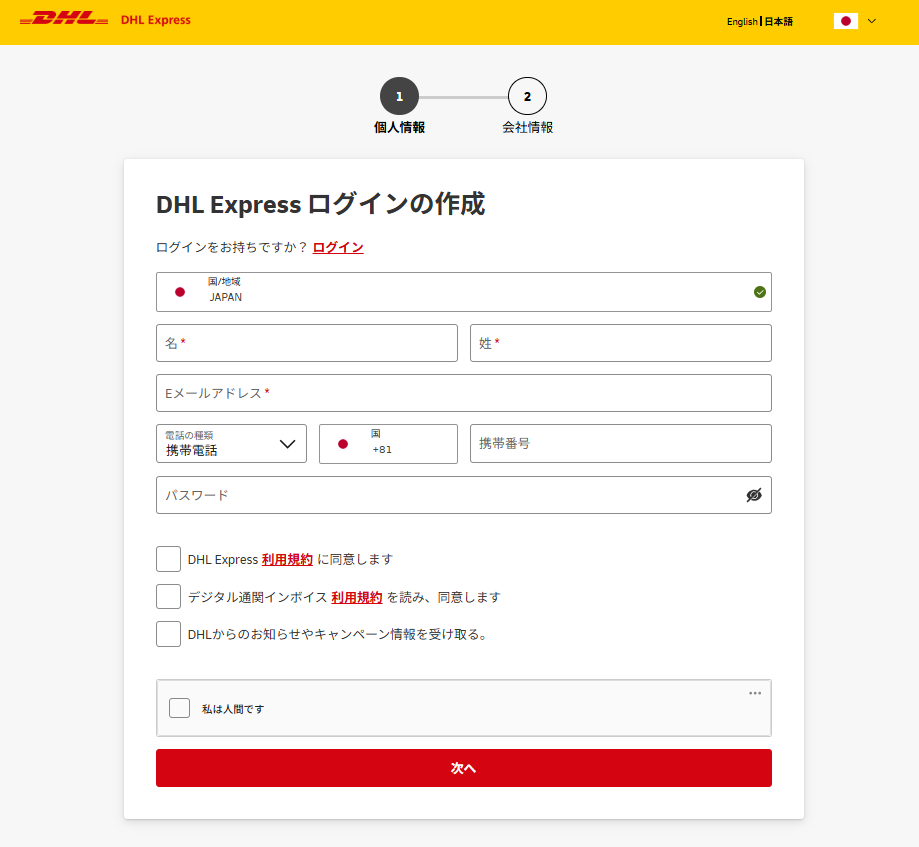Viewport: 919px width, 847px height.
Task: Open the 電話の種類 phone type dropdown
Action: click(231, 444)
